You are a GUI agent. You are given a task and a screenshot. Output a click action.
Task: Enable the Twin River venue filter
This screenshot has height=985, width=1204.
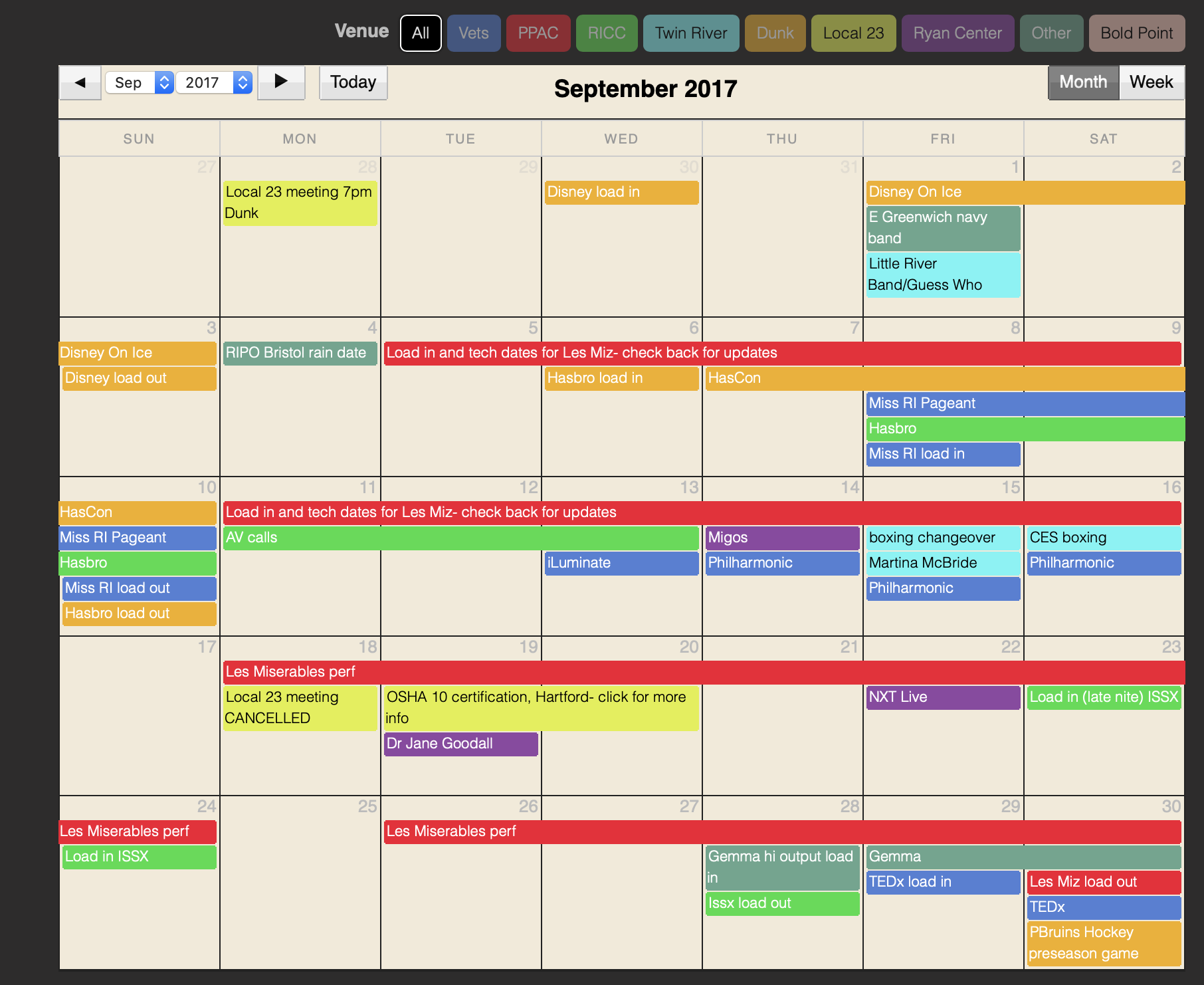(690, 33)
